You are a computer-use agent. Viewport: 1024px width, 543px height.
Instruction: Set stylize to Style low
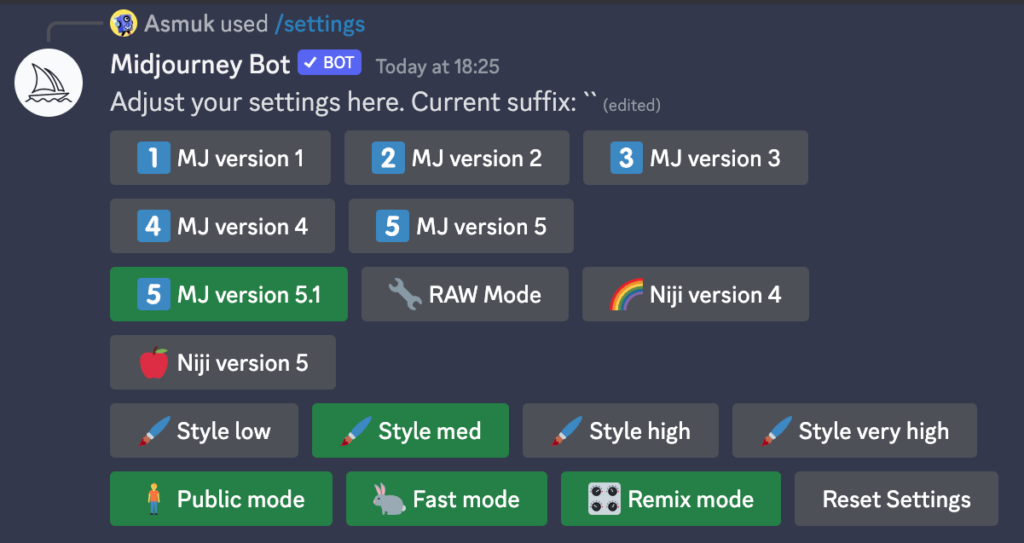click(x=204, y=431)
